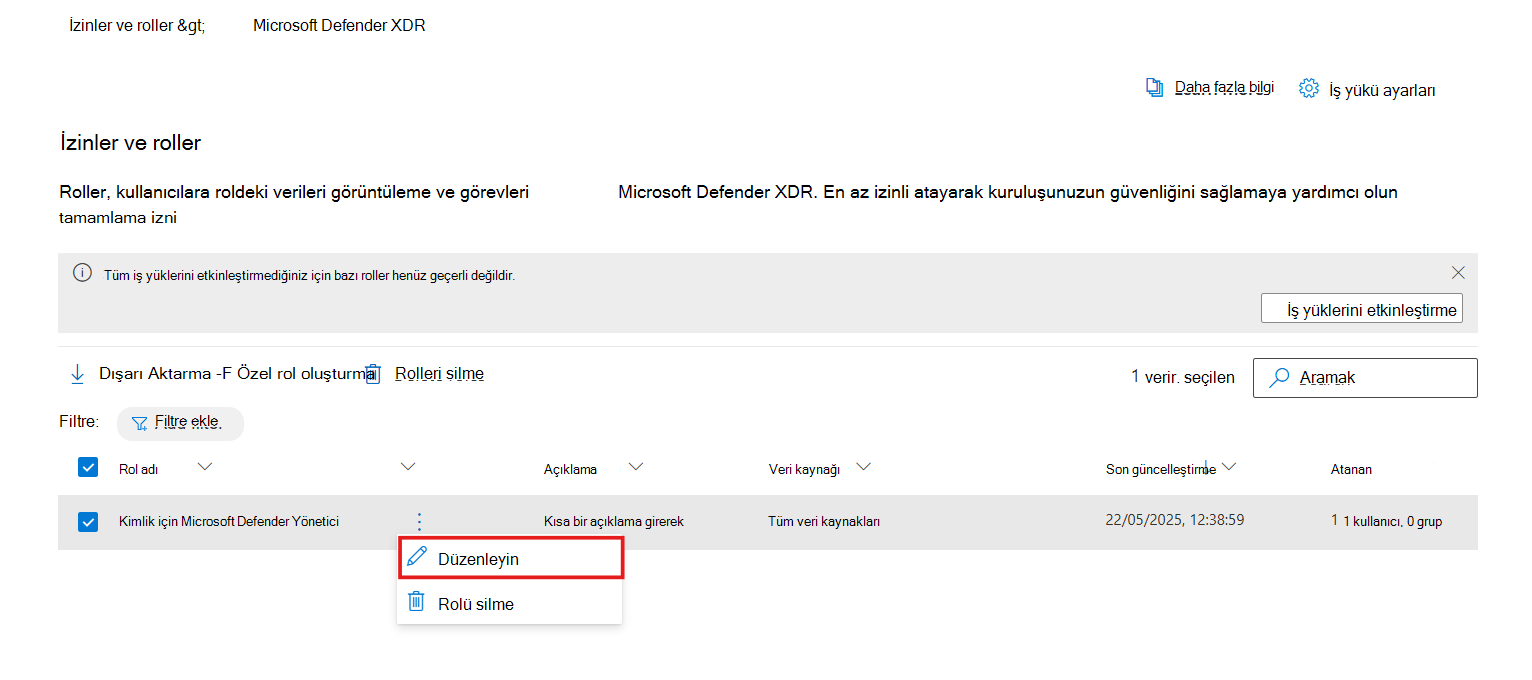1532x680 pixels.
Task: Click the filter funnel icon in Filtre ekle
Action: pos(140,424)
